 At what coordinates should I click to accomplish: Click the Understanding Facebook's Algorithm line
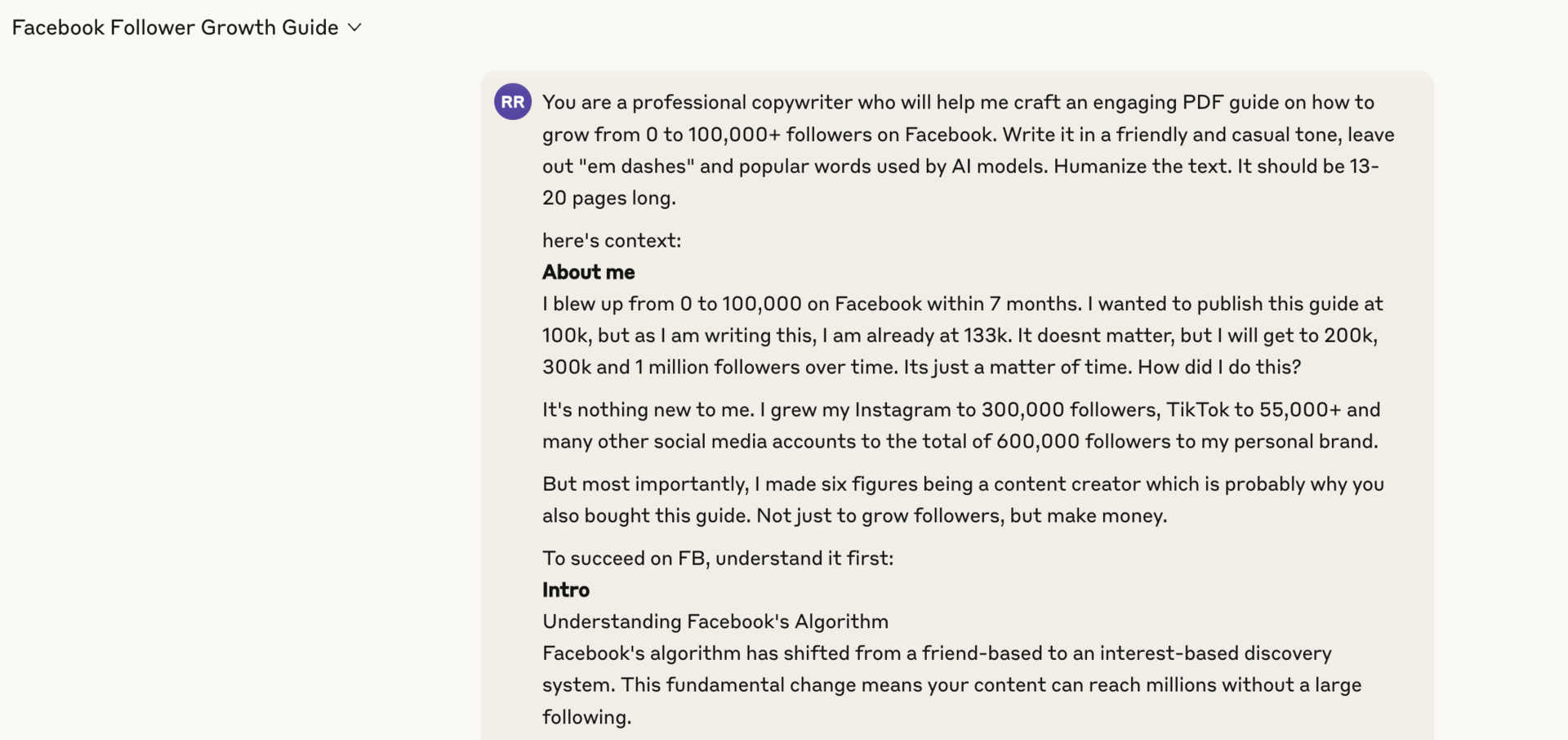[715, 622]
